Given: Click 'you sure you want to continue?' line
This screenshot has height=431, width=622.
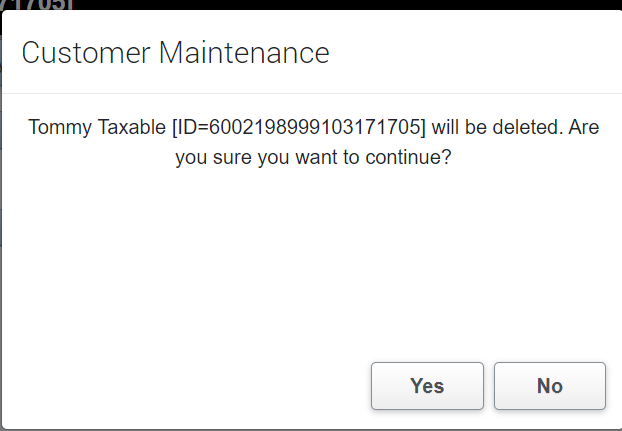Looking at the screenshot, I should 313,157.
